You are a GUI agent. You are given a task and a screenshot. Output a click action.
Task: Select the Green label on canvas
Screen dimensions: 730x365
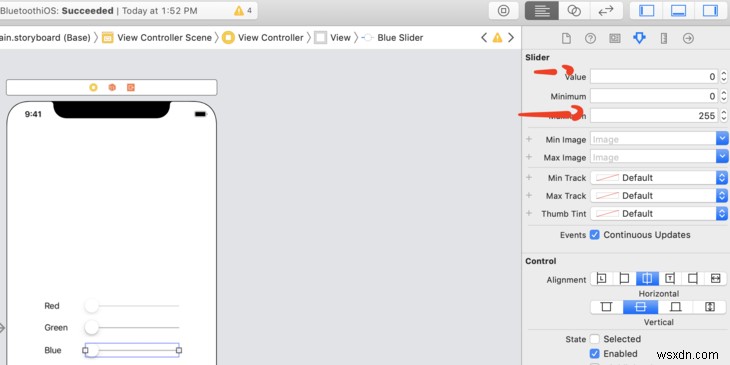coord(56,328)
